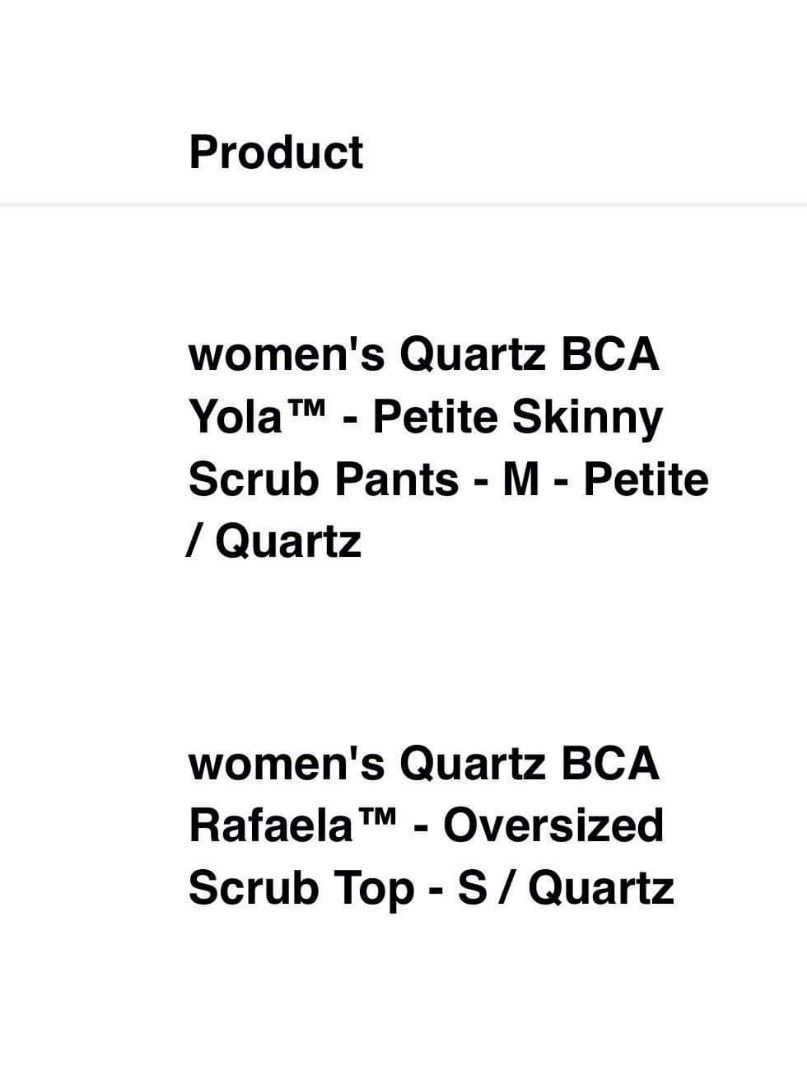Click the word Rafaela in second product
807x1080 pixels.
(258, 827)
